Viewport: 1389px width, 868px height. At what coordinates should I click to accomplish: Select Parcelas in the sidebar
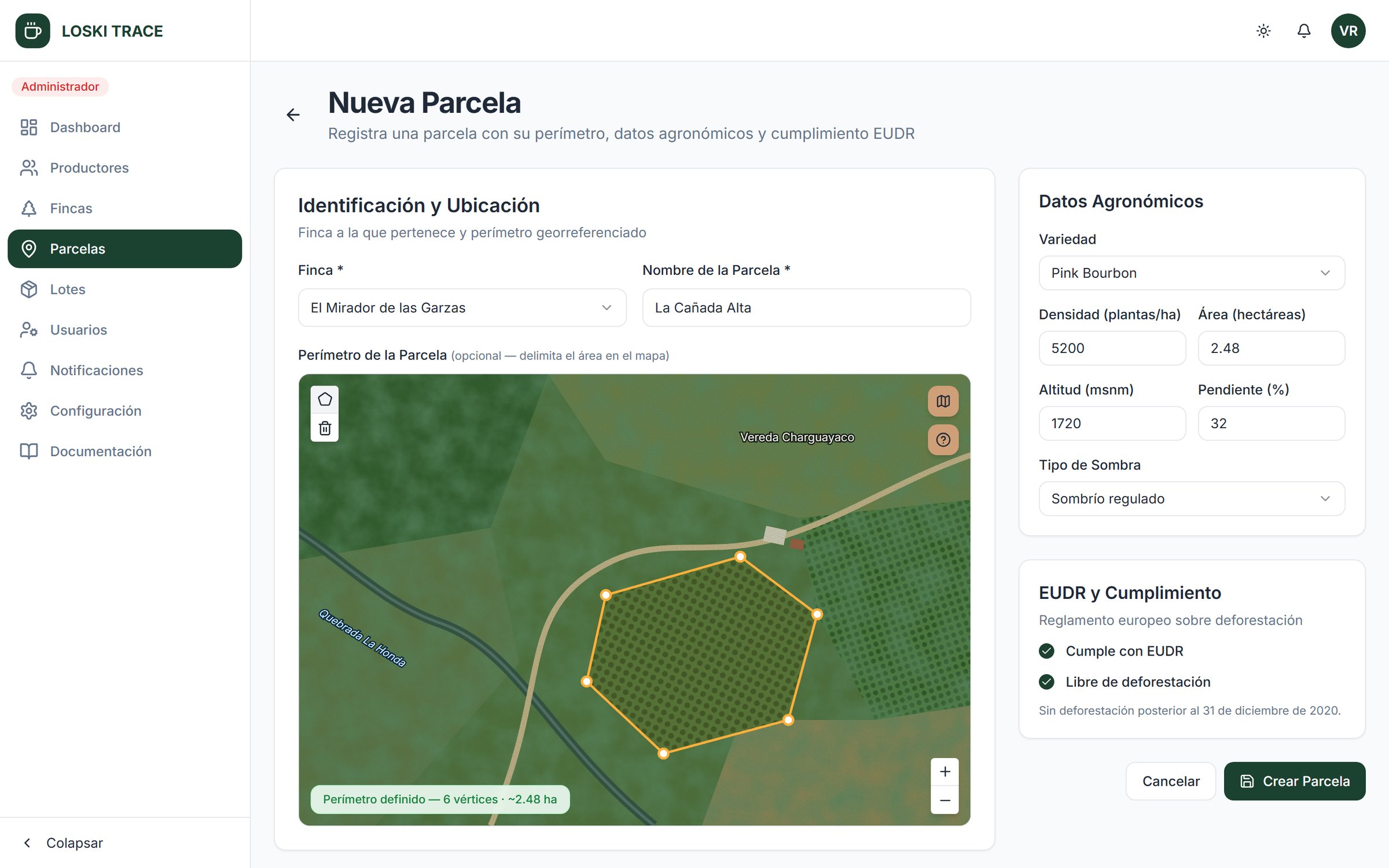(124, 249)
